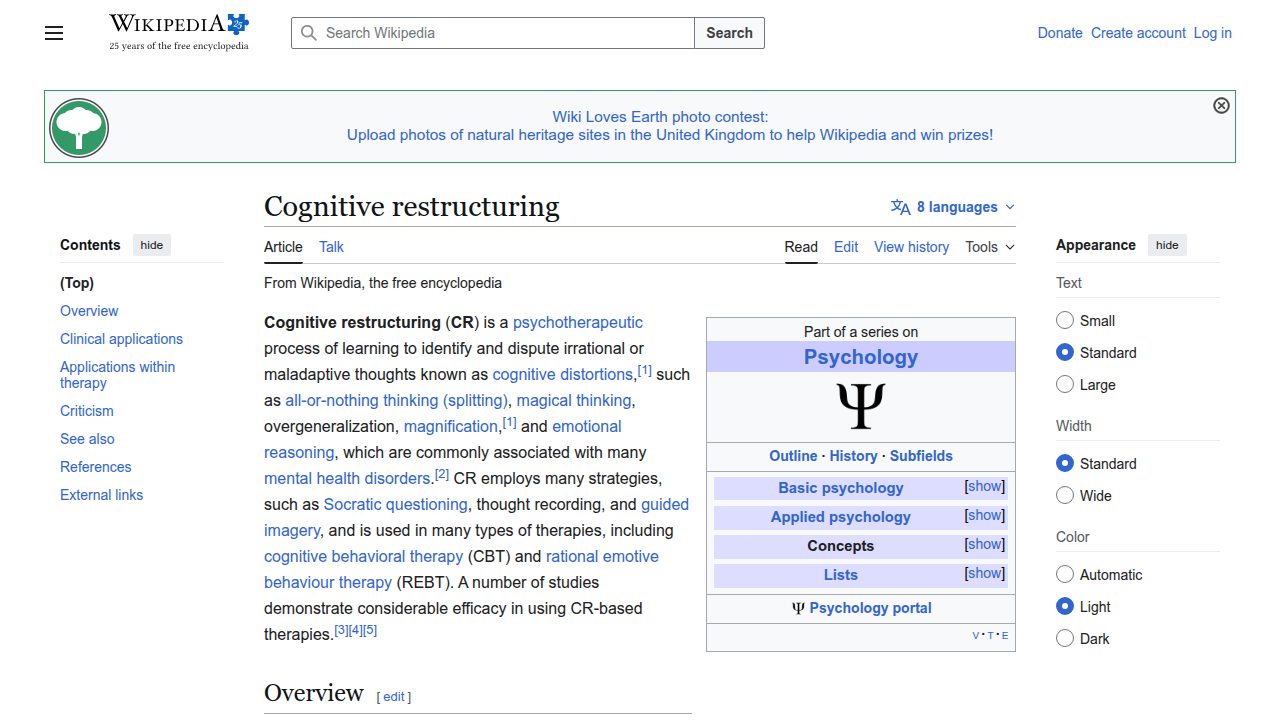Screen dimensions: 1280x720
Task: Go to Criticism in contents
Action: (87, 411)
